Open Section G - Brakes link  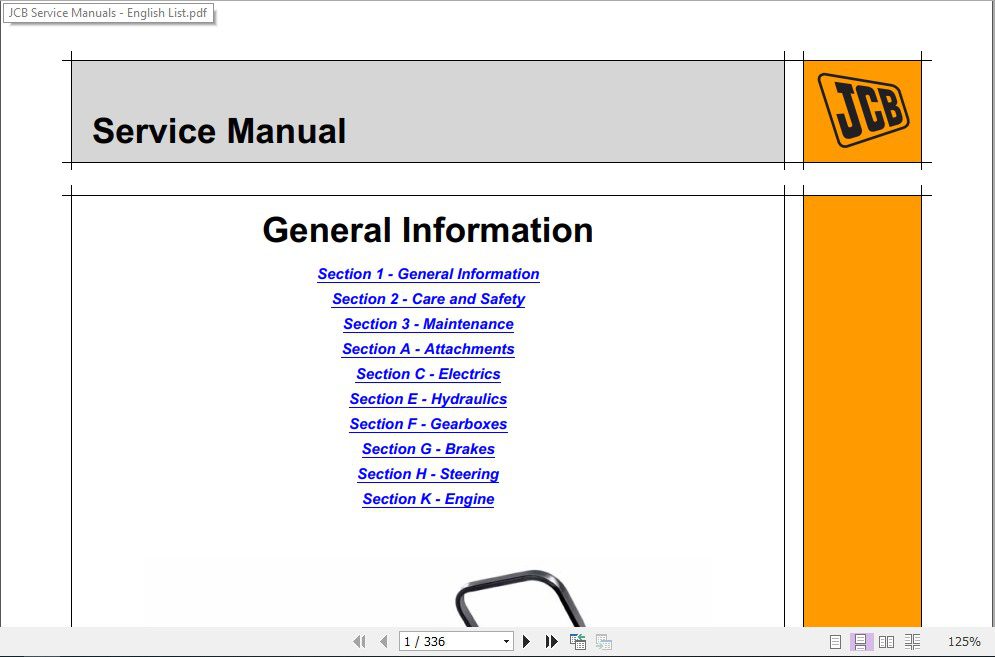[x=428, y=449]
